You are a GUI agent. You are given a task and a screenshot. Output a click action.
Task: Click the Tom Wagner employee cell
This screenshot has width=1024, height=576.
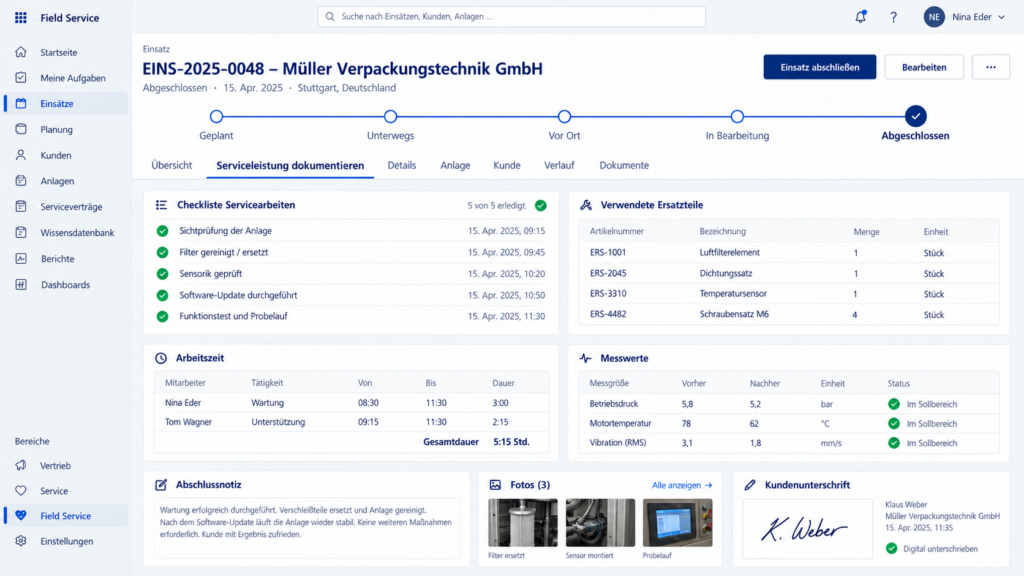(x=188, y=422)
